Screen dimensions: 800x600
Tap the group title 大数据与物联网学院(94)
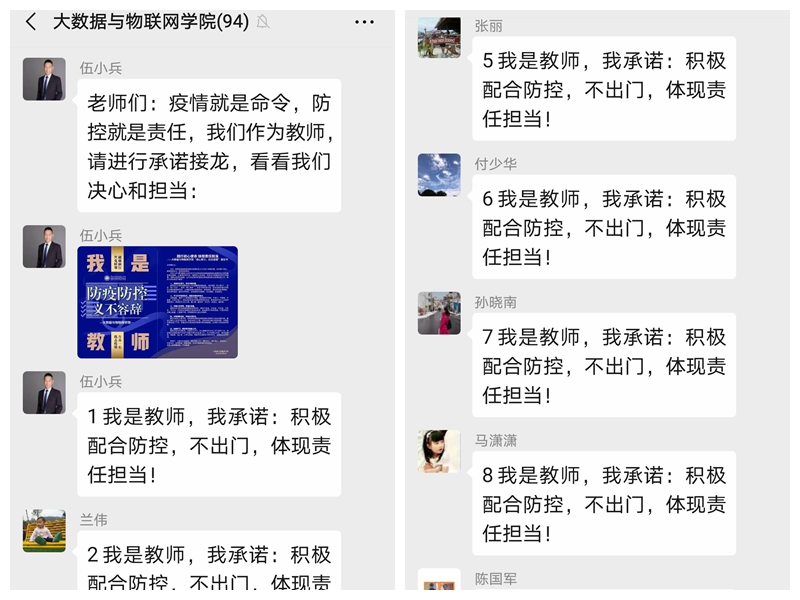pos(151,22)
